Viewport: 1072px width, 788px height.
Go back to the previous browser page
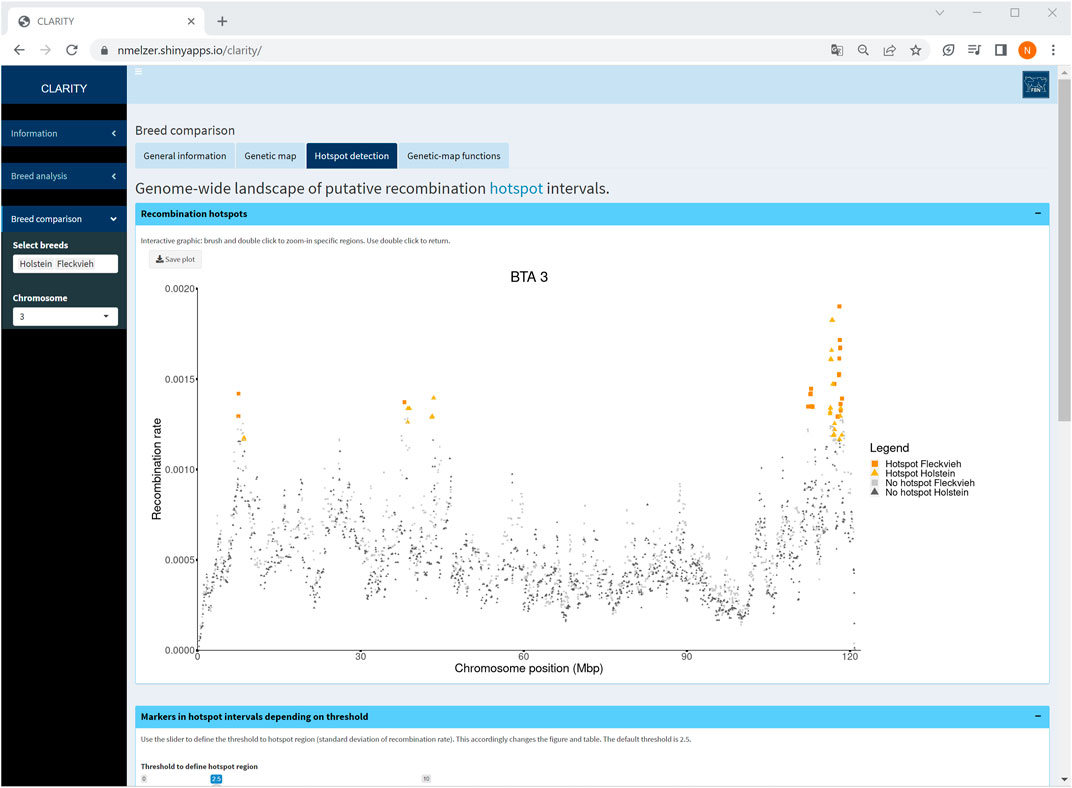[19, 50]
